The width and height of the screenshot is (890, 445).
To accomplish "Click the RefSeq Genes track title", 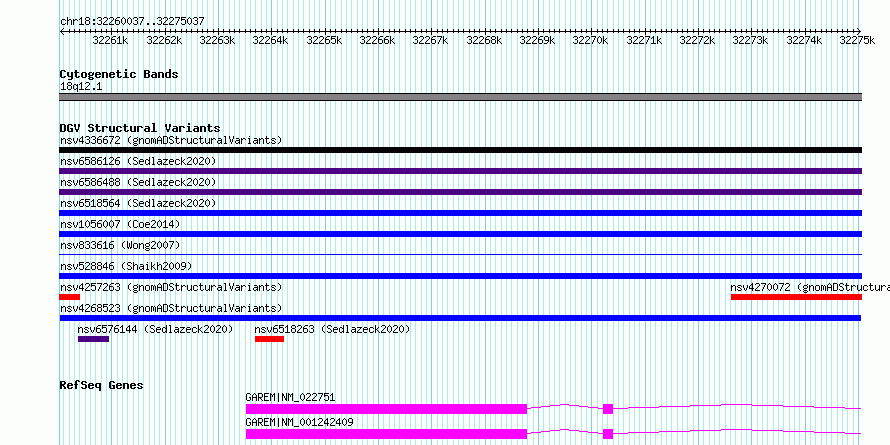I will (102, 385).
